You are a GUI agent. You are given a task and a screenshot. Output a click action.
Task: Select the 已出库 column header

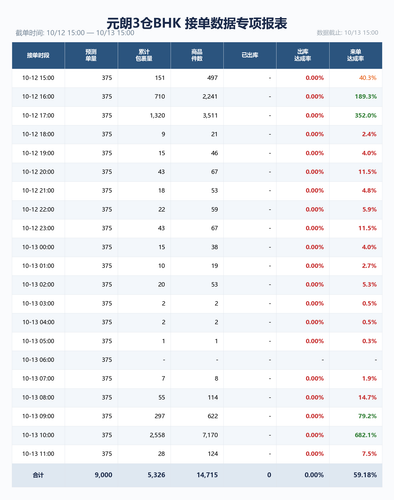click(250, 55)
